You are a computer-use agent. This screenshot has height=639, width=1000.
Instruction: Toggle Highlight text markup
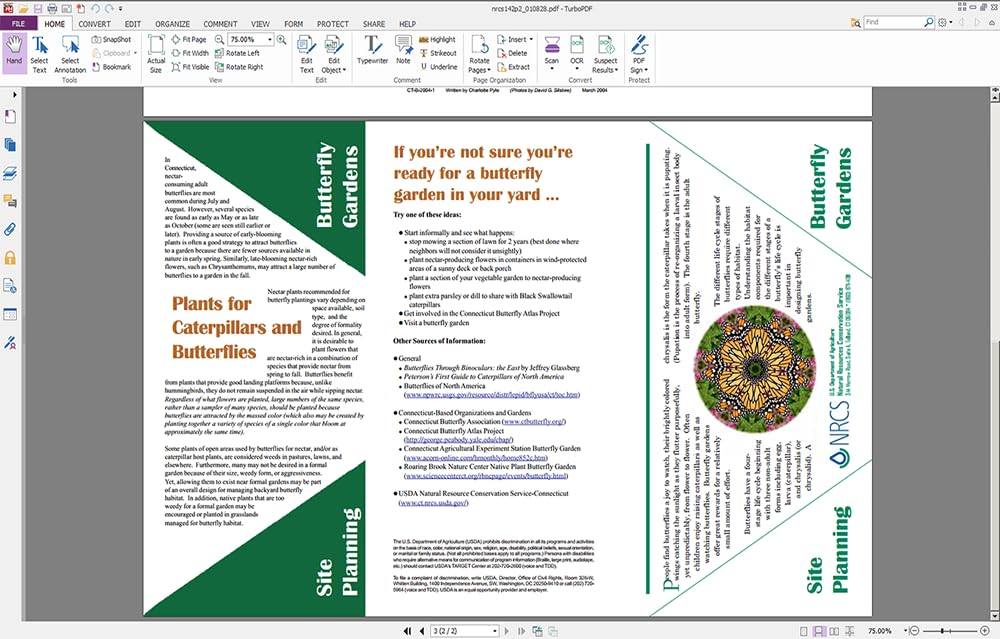point(438,40)
